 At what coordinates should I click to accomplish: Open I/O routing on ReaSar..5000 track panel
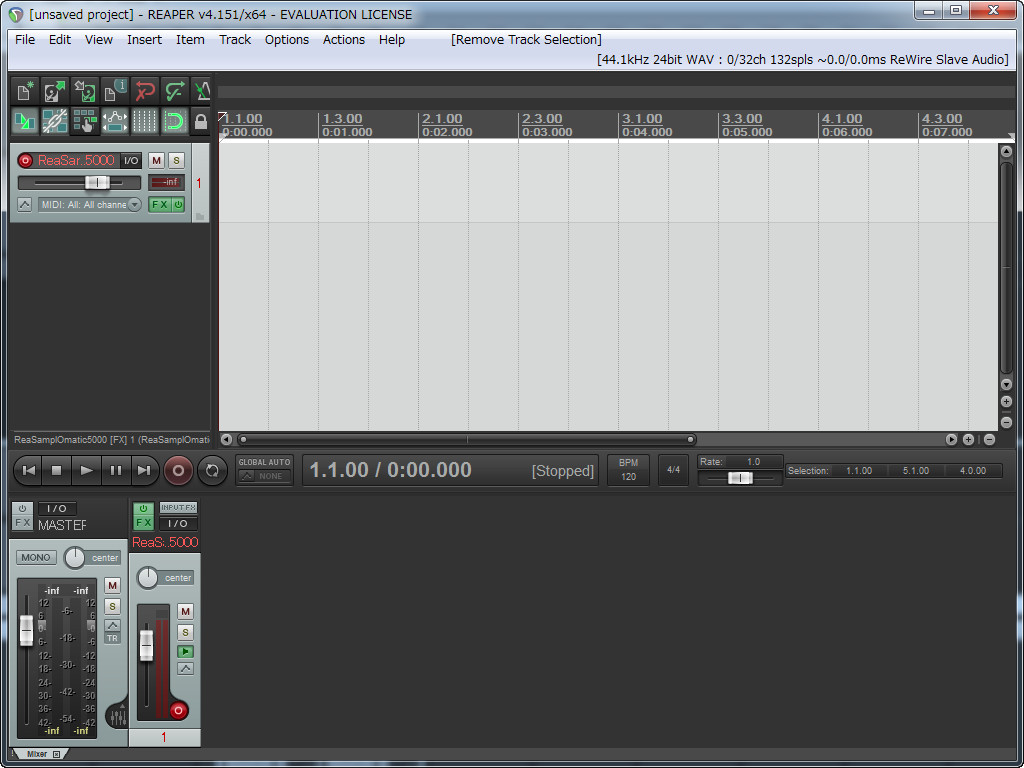(x=131, y=161)
